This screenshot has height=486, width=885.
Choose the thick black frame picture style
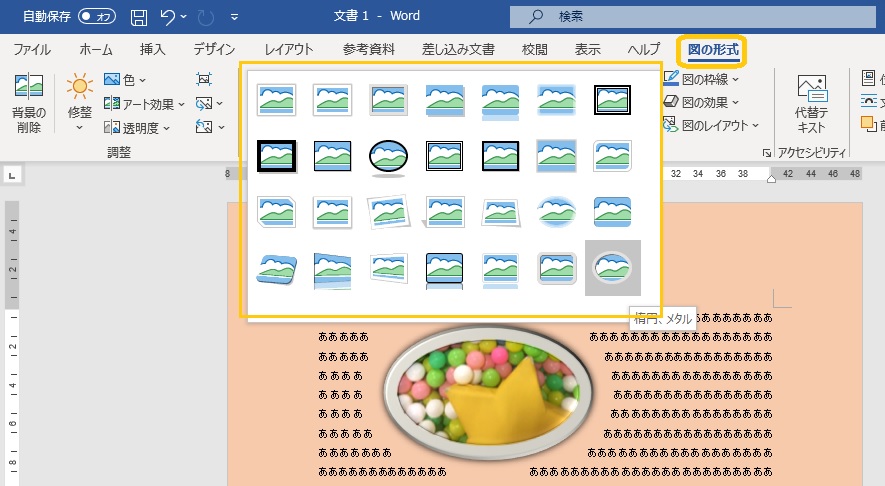pos(275,154)
